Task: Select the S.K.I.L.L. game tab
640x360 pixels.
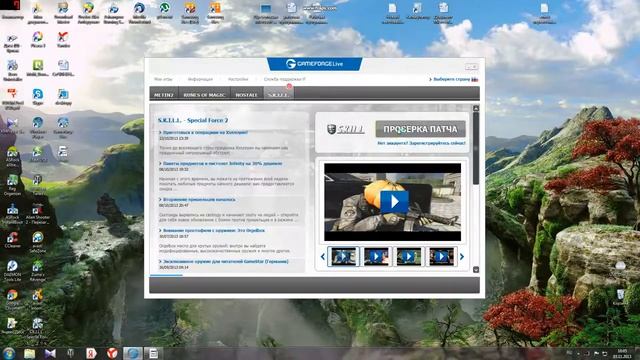Action: 278,94
